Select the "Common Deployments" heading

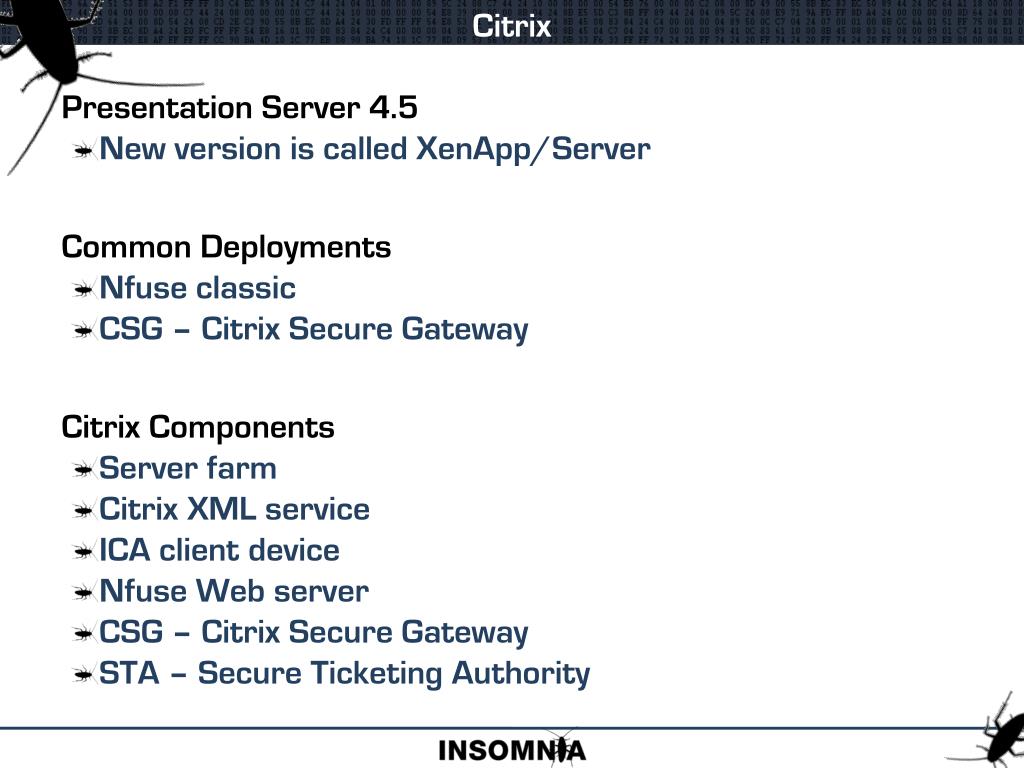click(226, 248)
